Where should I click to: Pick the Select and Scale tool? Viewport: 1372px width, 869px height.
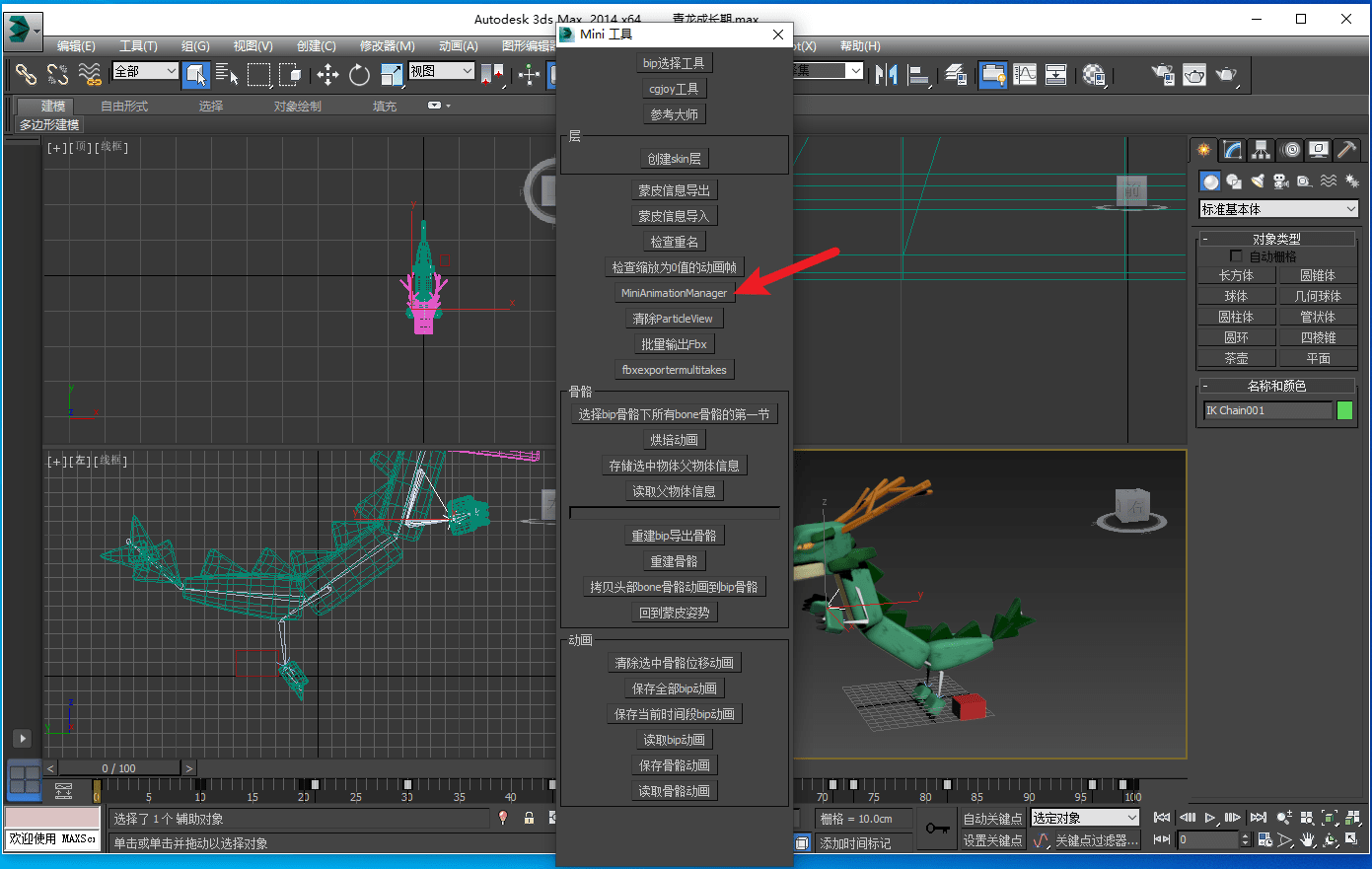[x=392, y=74]
